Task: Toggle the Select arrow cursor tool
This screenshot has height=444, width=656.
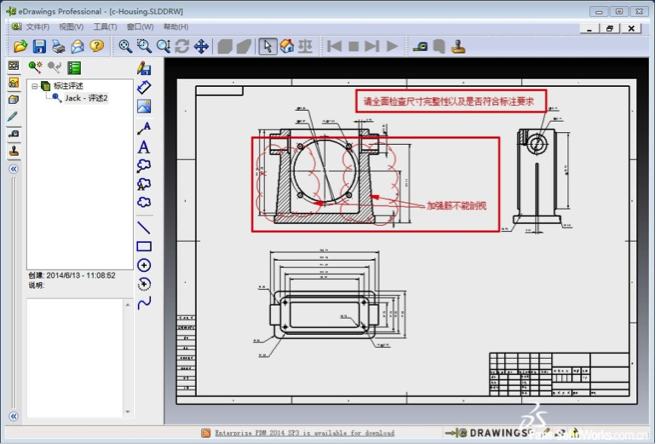Action: point(267,46)
